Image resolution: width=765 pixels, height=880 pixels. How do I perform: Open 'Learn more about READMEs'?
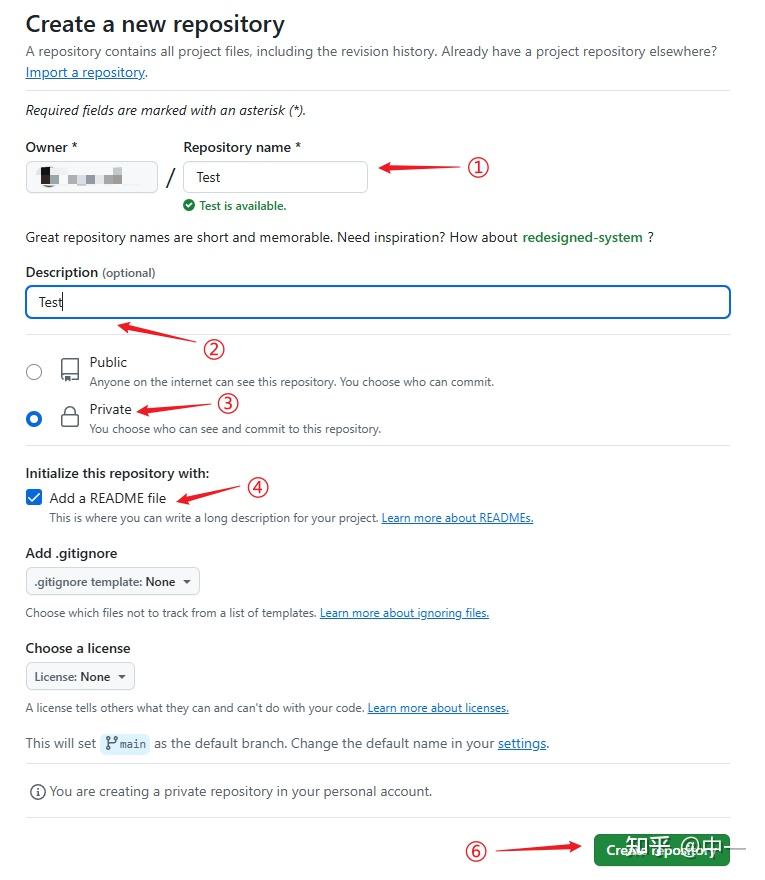point(457,517)
